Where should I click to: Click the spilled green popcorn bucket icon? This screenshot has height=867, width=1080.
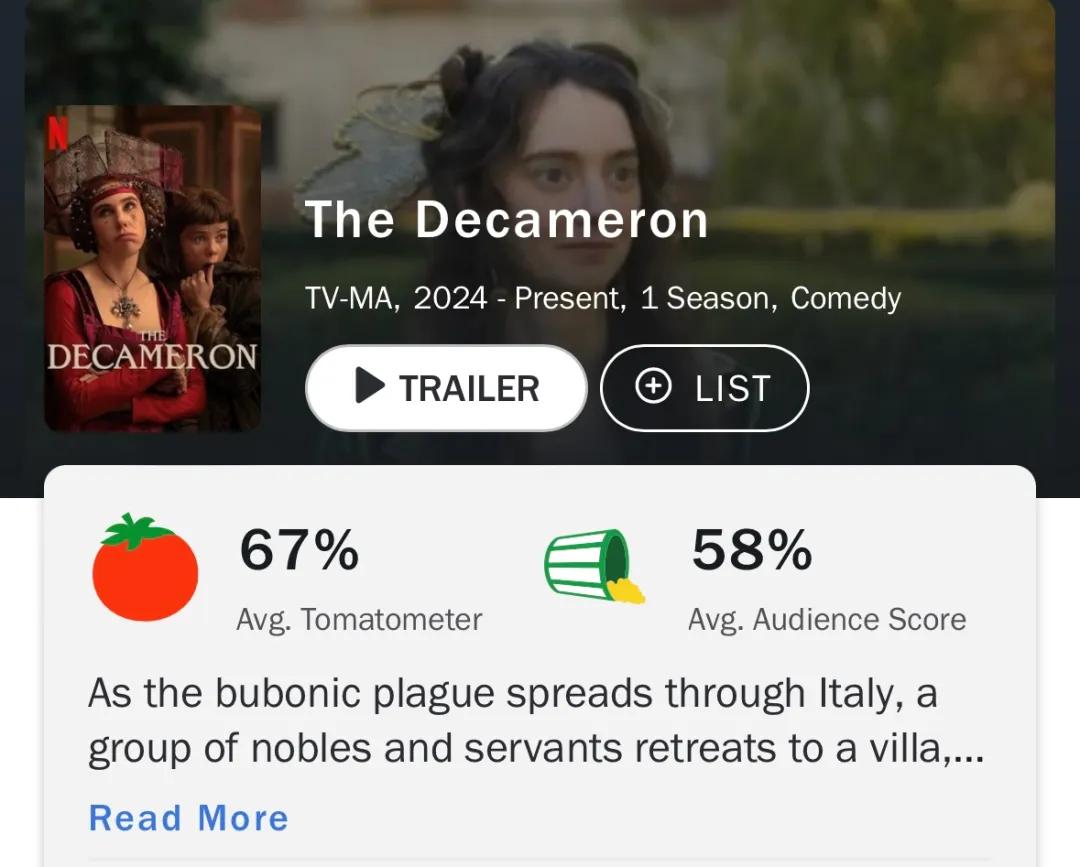(x=594, y=566)
